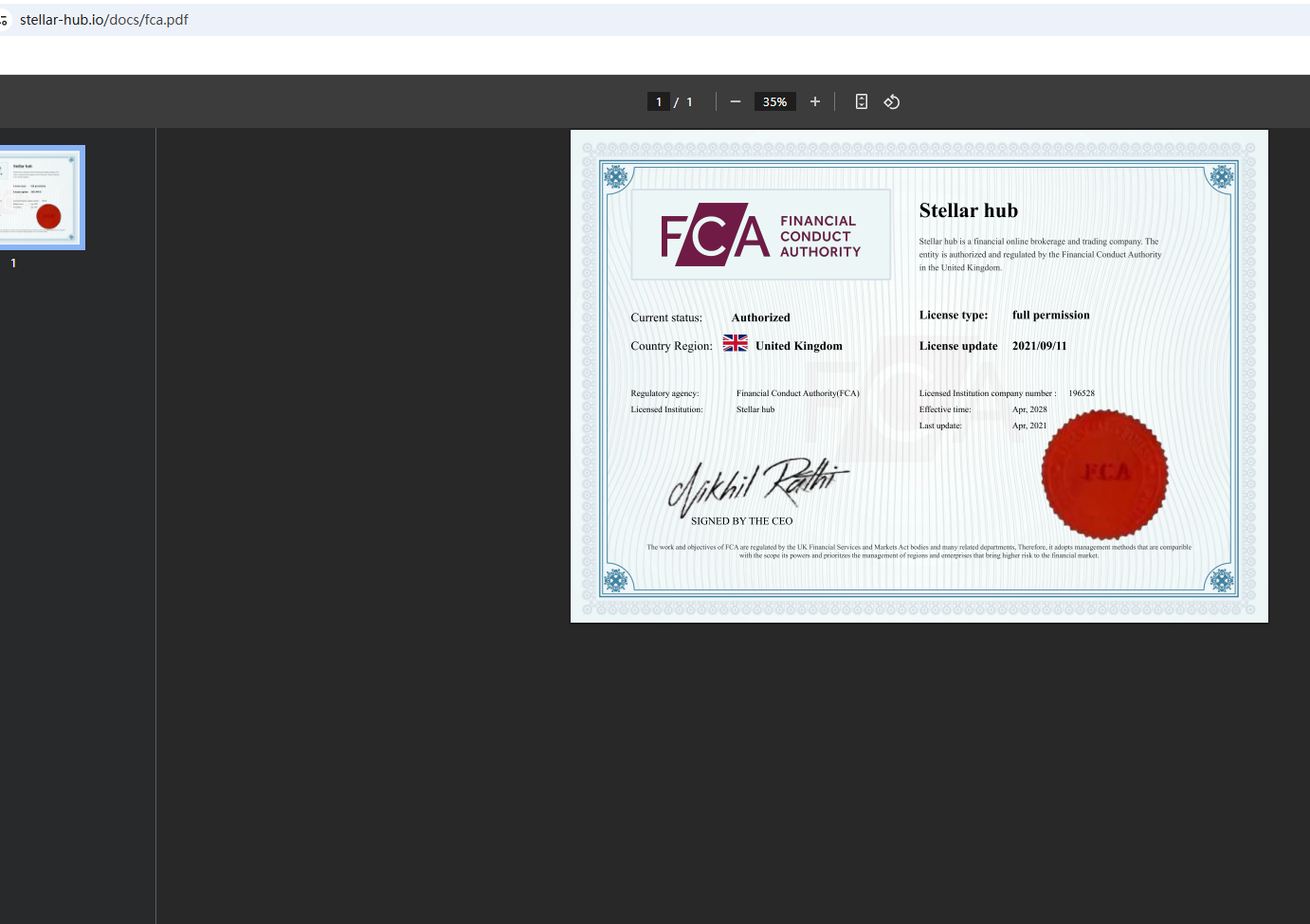
Task: Click the "Licensed Institution:" label
Action: click(x=666, y=409)
